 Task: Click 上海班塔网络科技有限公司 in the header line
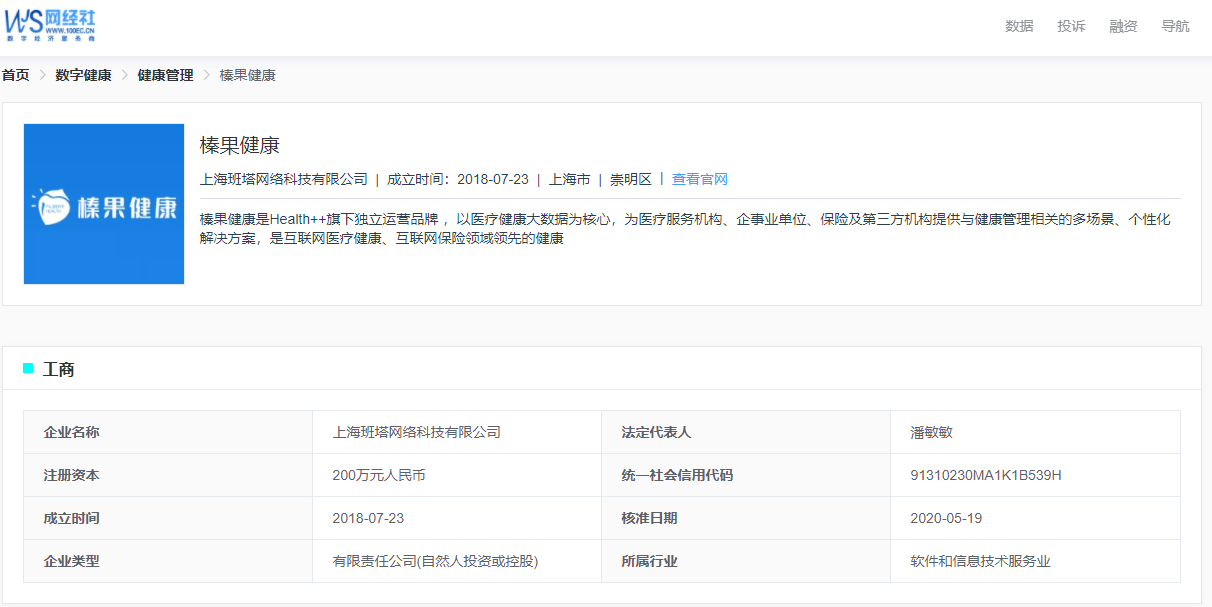tap(284, 179)
